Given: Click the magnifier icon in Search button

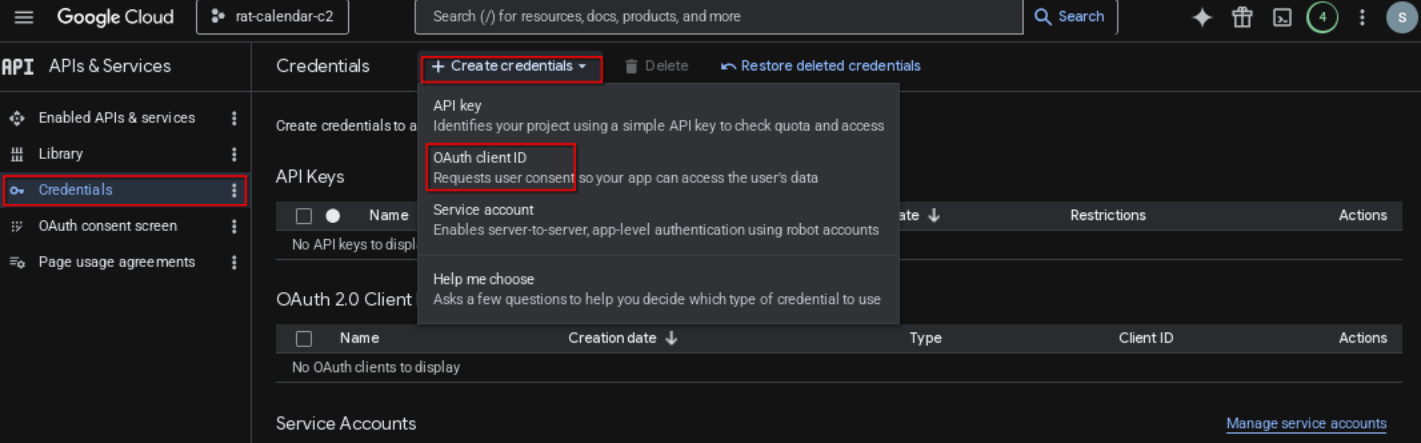Looking at the screenshot, I should coord(1043,17).
